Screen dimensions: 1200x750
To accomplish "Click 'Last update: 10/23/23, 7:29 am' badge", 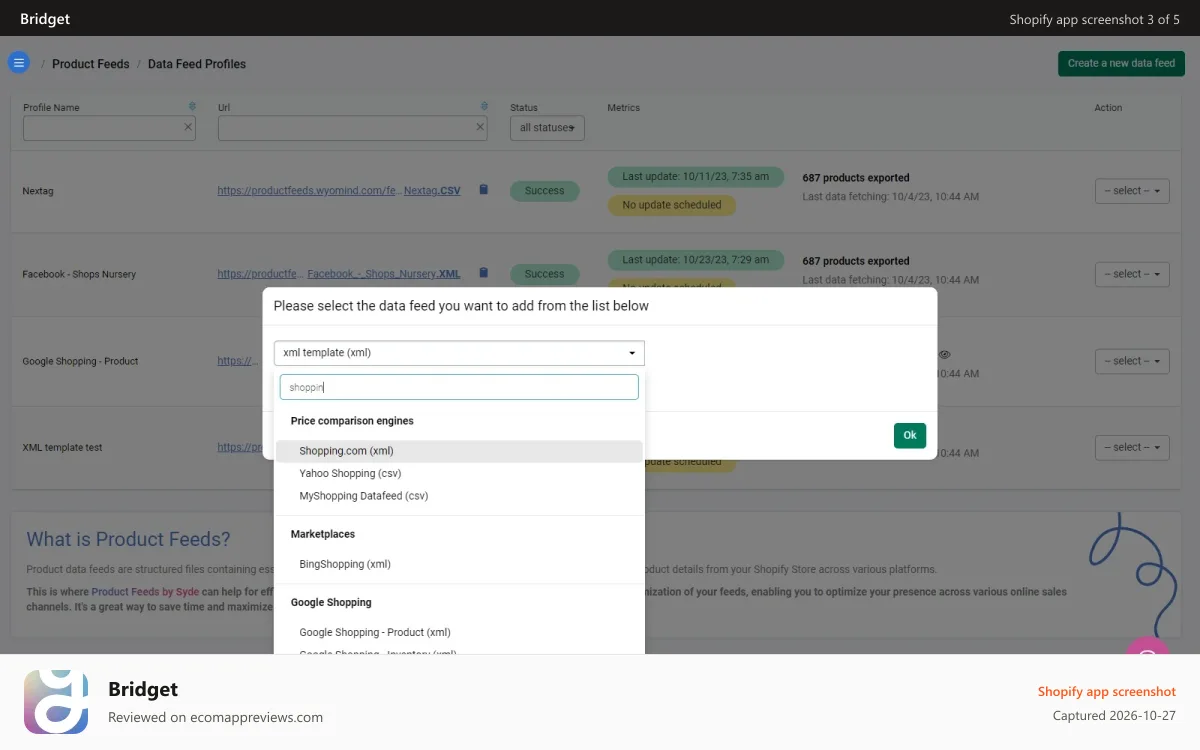I will pos(695,259).
